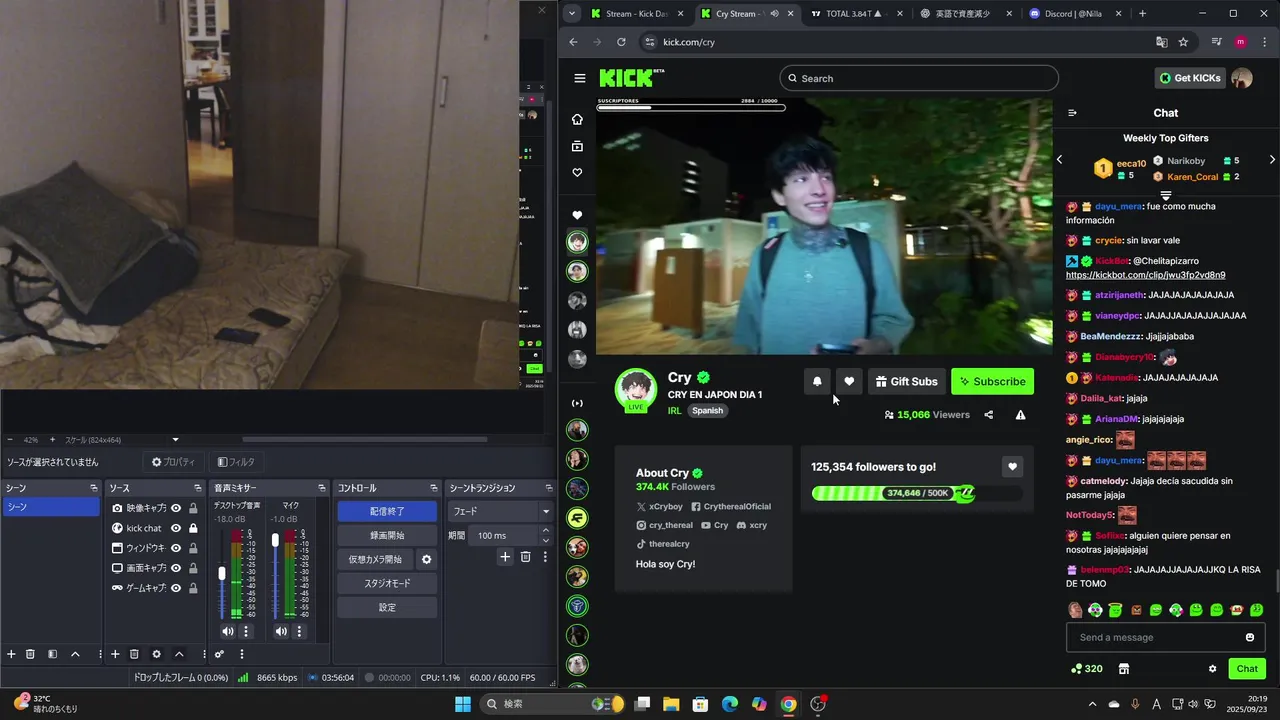The image size is (1280, 720).
Task: Mute the デスクトップ音声 channel
Action: point(228,631)
